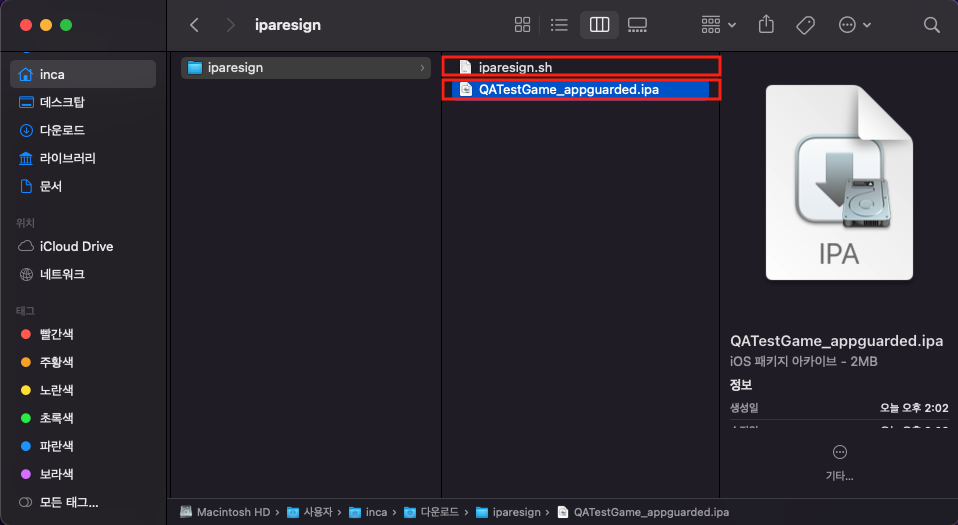Open the group-by dropdown menu
958x525 pixels.
point(719,25)
